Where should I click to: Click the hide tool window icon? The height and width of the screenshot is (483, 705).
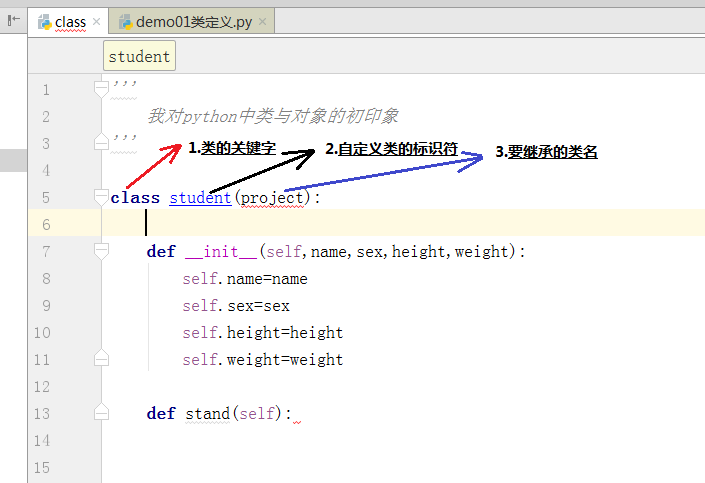14,20
